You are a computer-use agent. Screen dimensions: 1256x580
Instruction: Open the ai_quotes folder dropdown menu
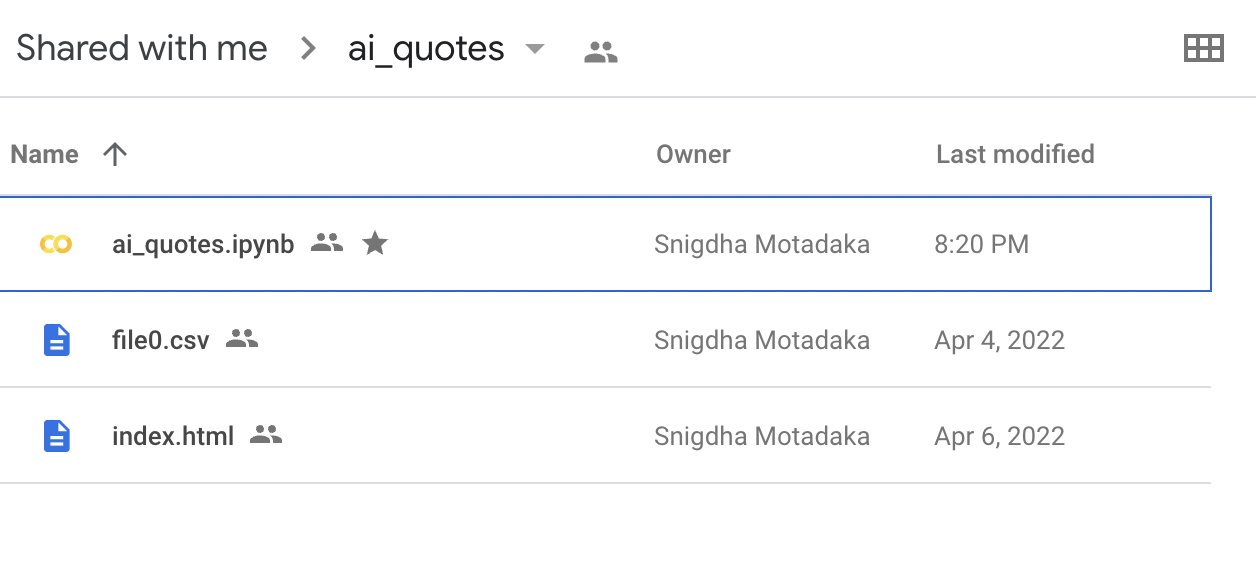(x=536, y=48)
